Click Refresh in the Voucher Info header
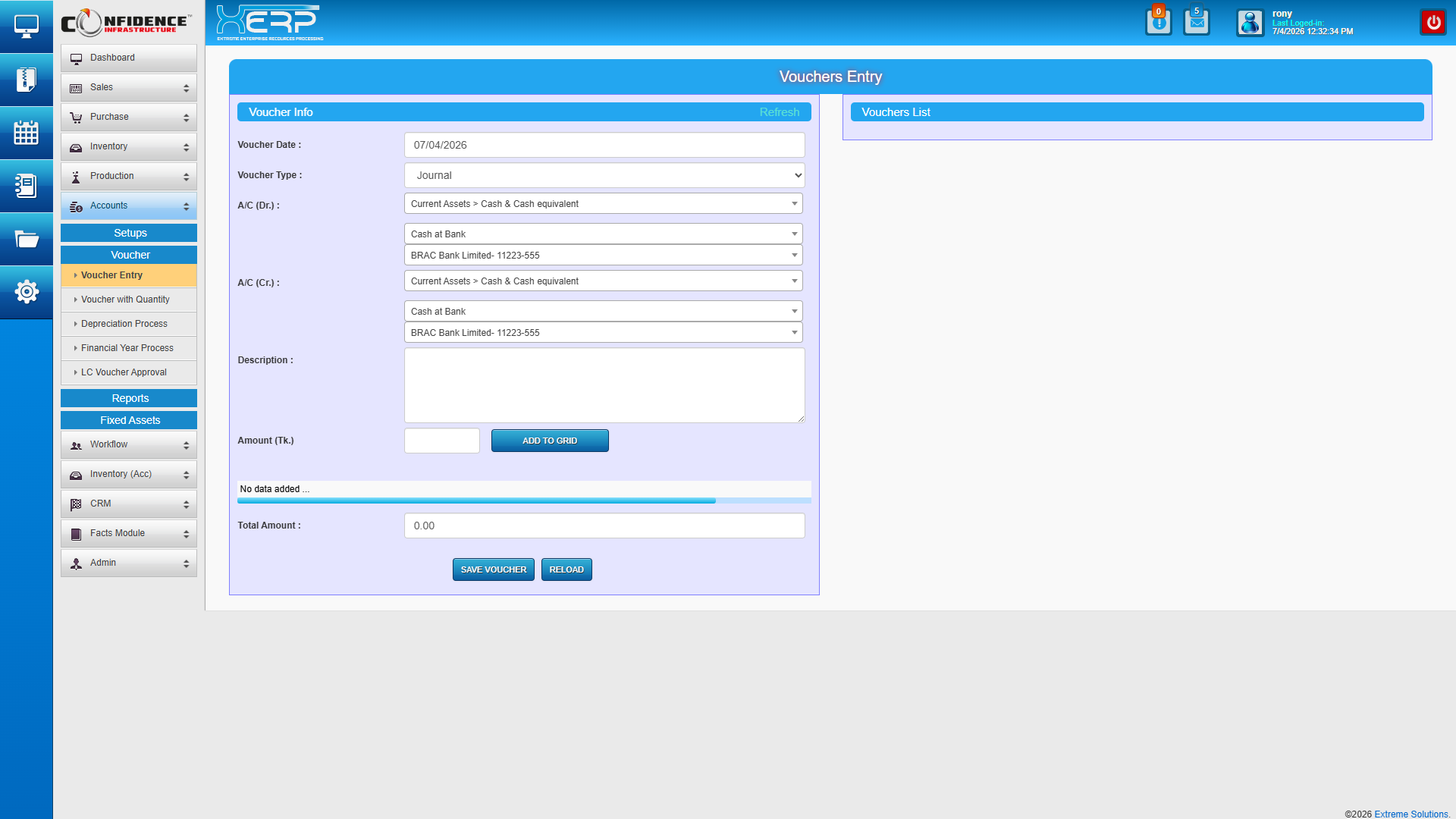The width and height of the screenshot is (1456, 819). tap(780, 111)
